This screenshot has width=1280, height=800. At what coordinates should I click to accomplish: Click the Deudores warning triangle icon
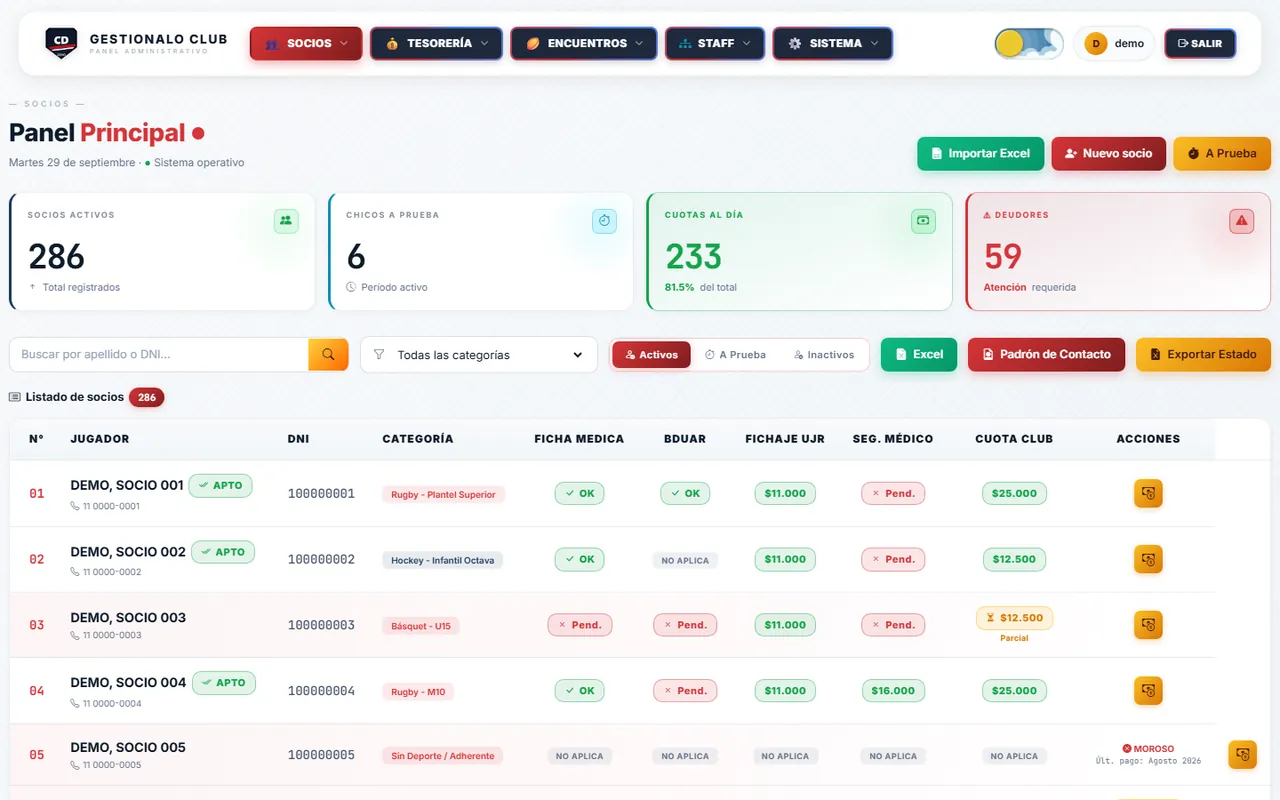(x=1242, y=221)
